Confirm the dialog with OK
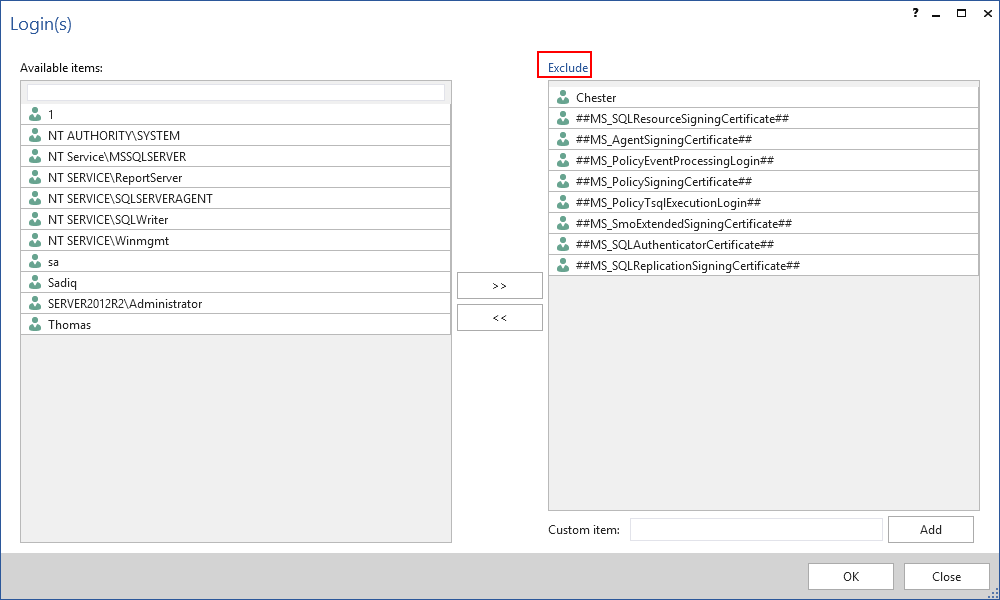 (x=851, y=576)
